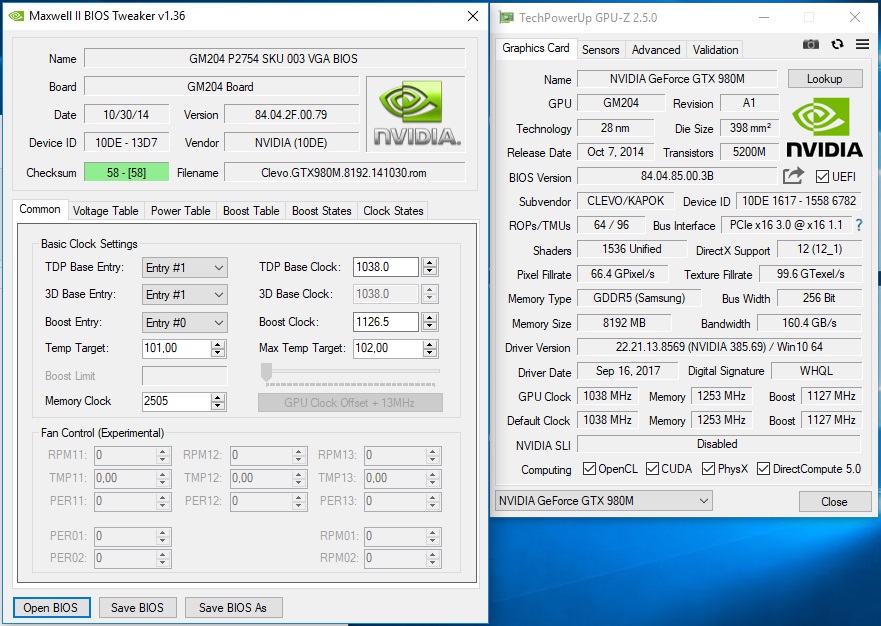Open TDP Base Entry dropdown
This screenshot has width=881, height=626.
tap(185, 267)
